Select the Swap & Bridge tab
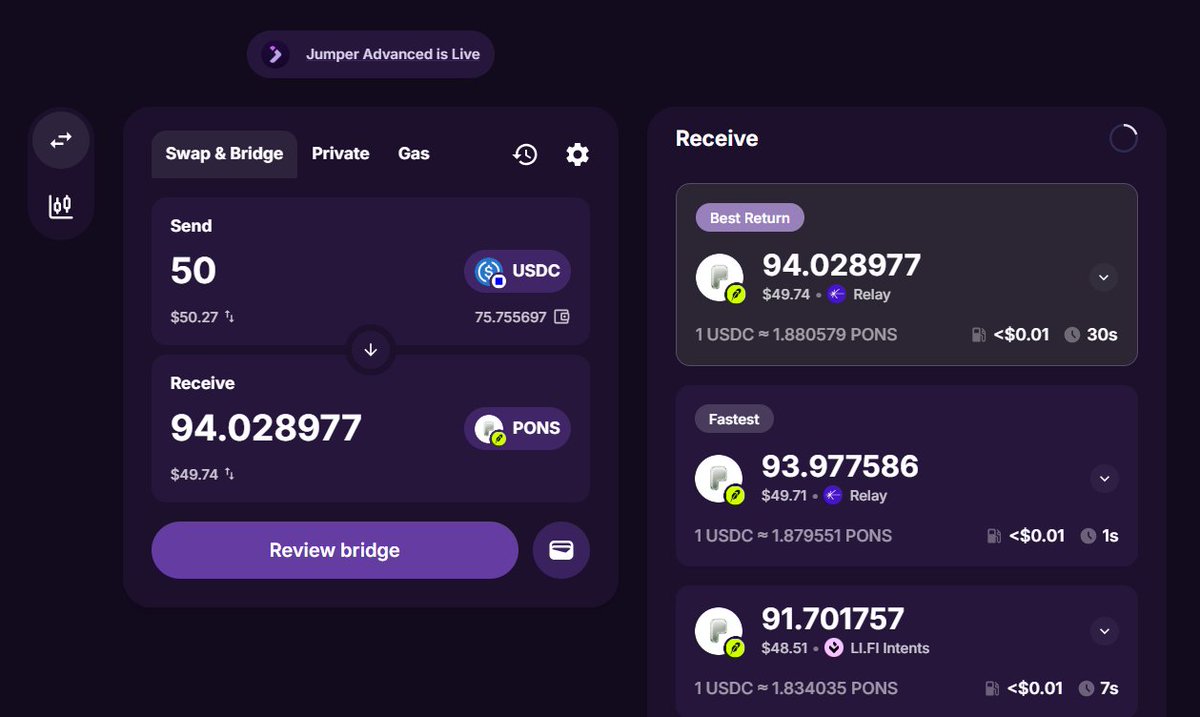 (224, 154)
